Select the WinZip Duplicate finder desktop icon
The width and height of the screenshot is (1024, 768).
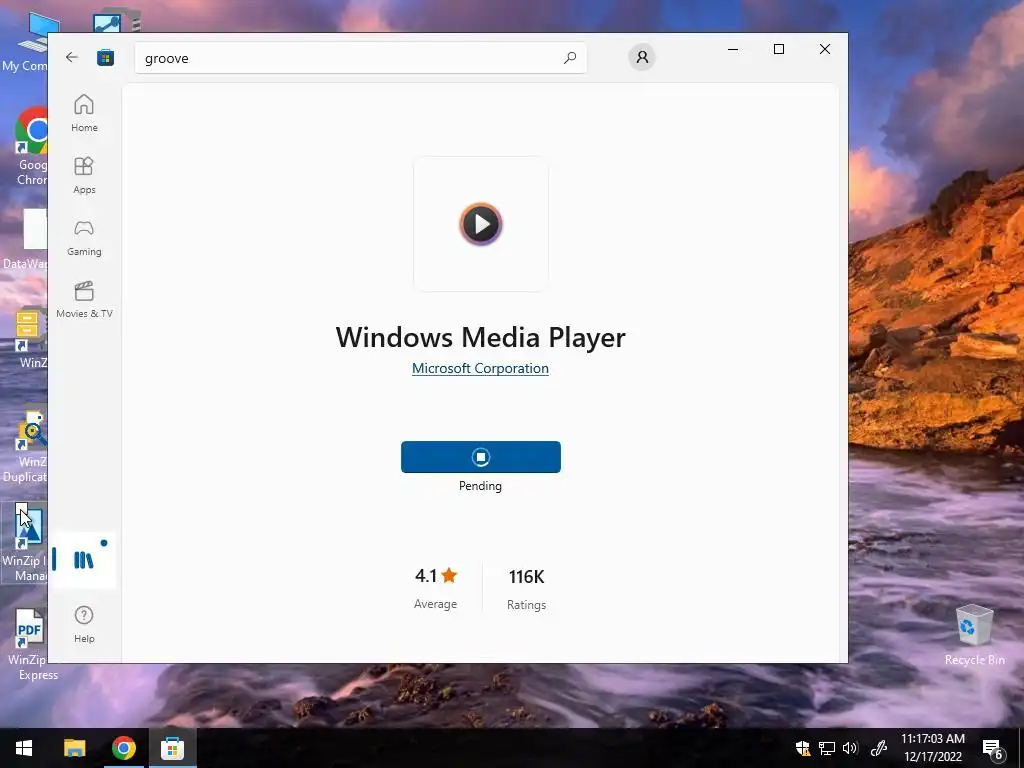pyautogui.click(x=24, y=447)
